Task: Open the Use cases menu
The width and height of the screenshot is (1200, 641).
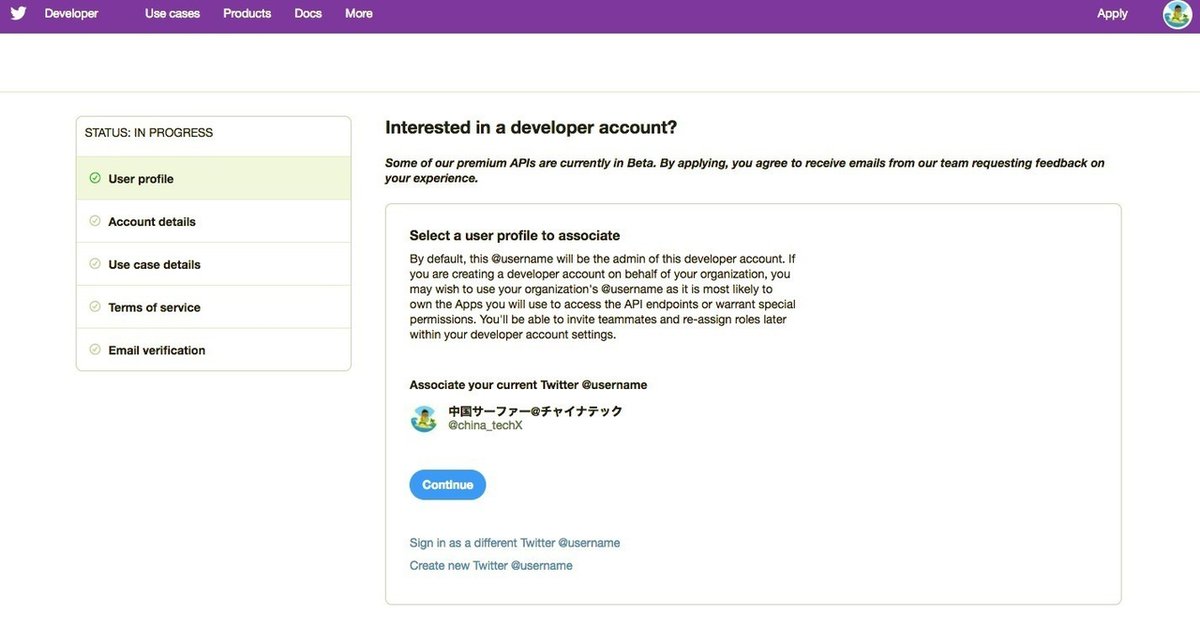Action: tap(172, 14)
